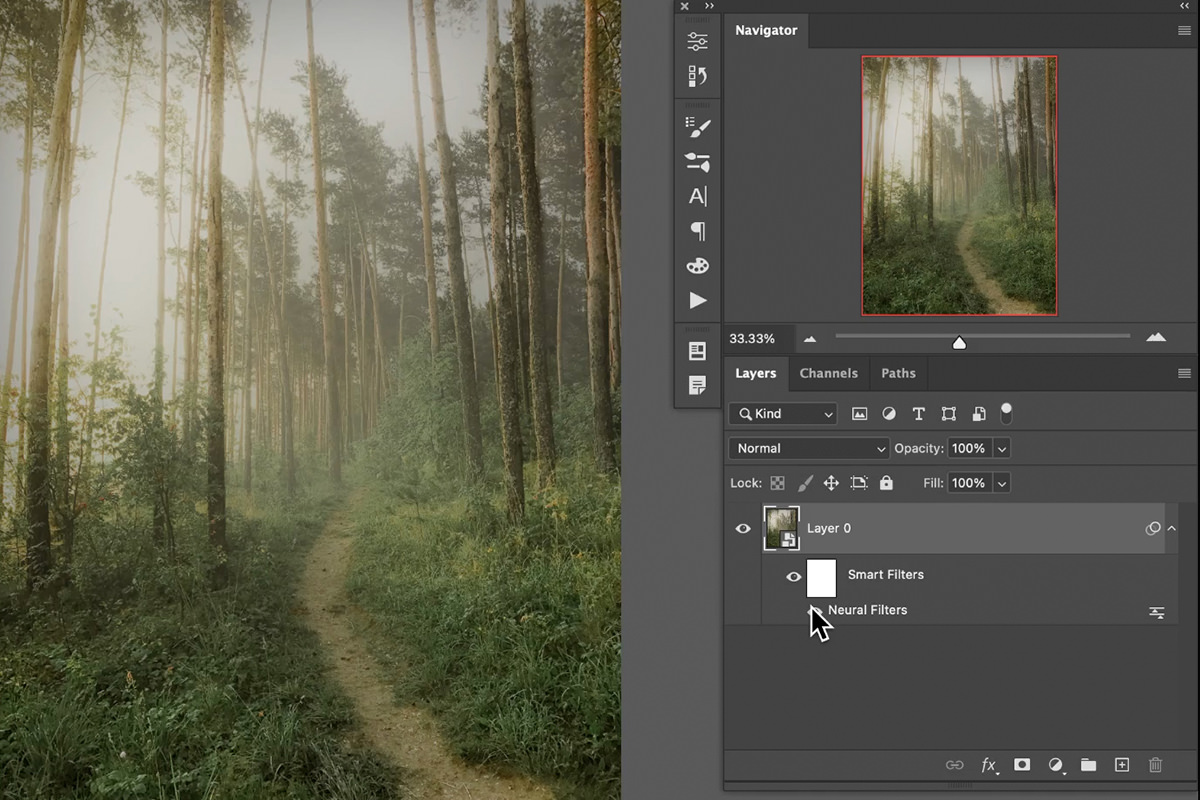The image size is (1200, 800).
Task: Open the History panel icon
Action: point(698,76)
